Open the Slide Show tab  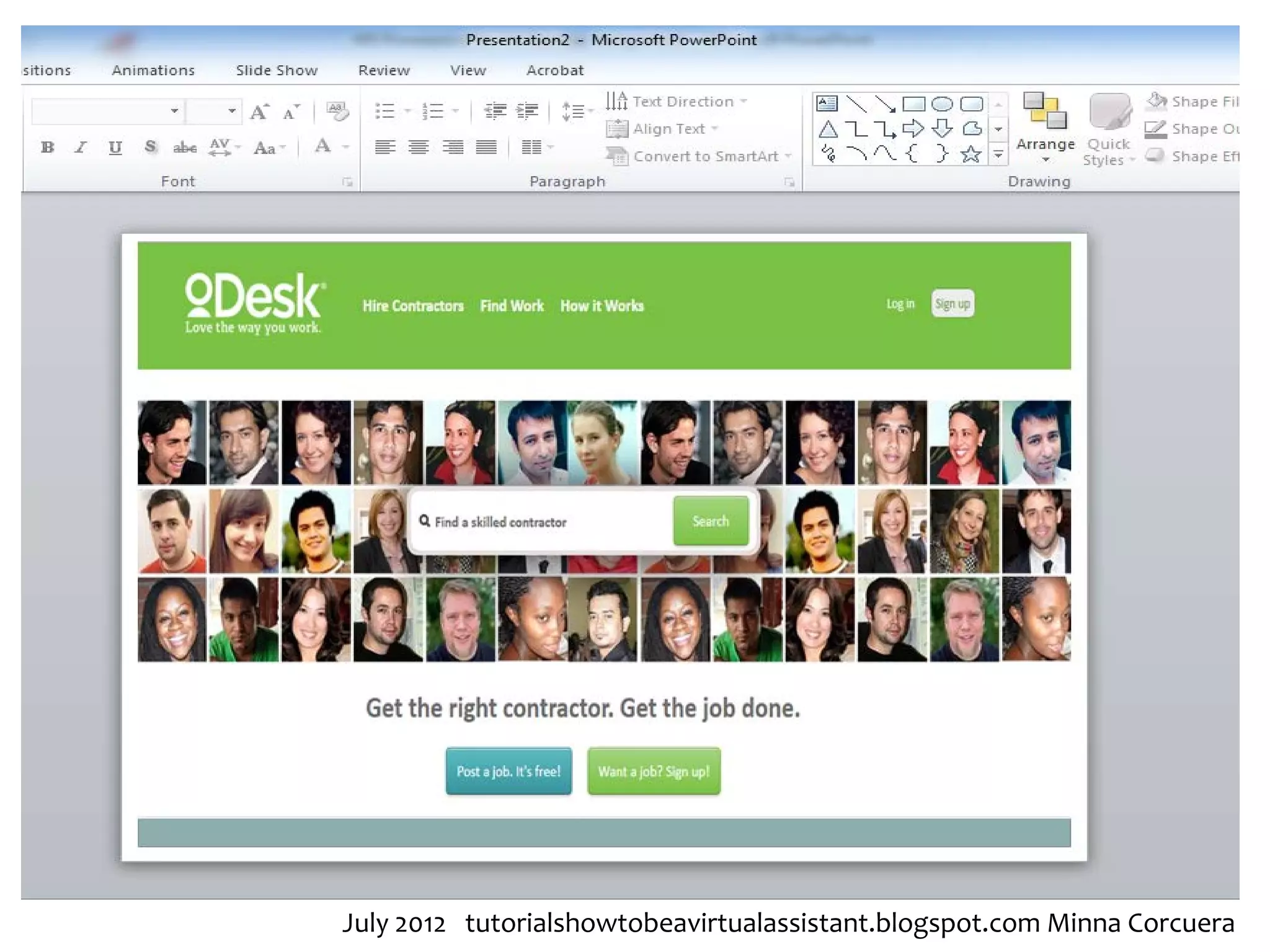click(277, 71)
